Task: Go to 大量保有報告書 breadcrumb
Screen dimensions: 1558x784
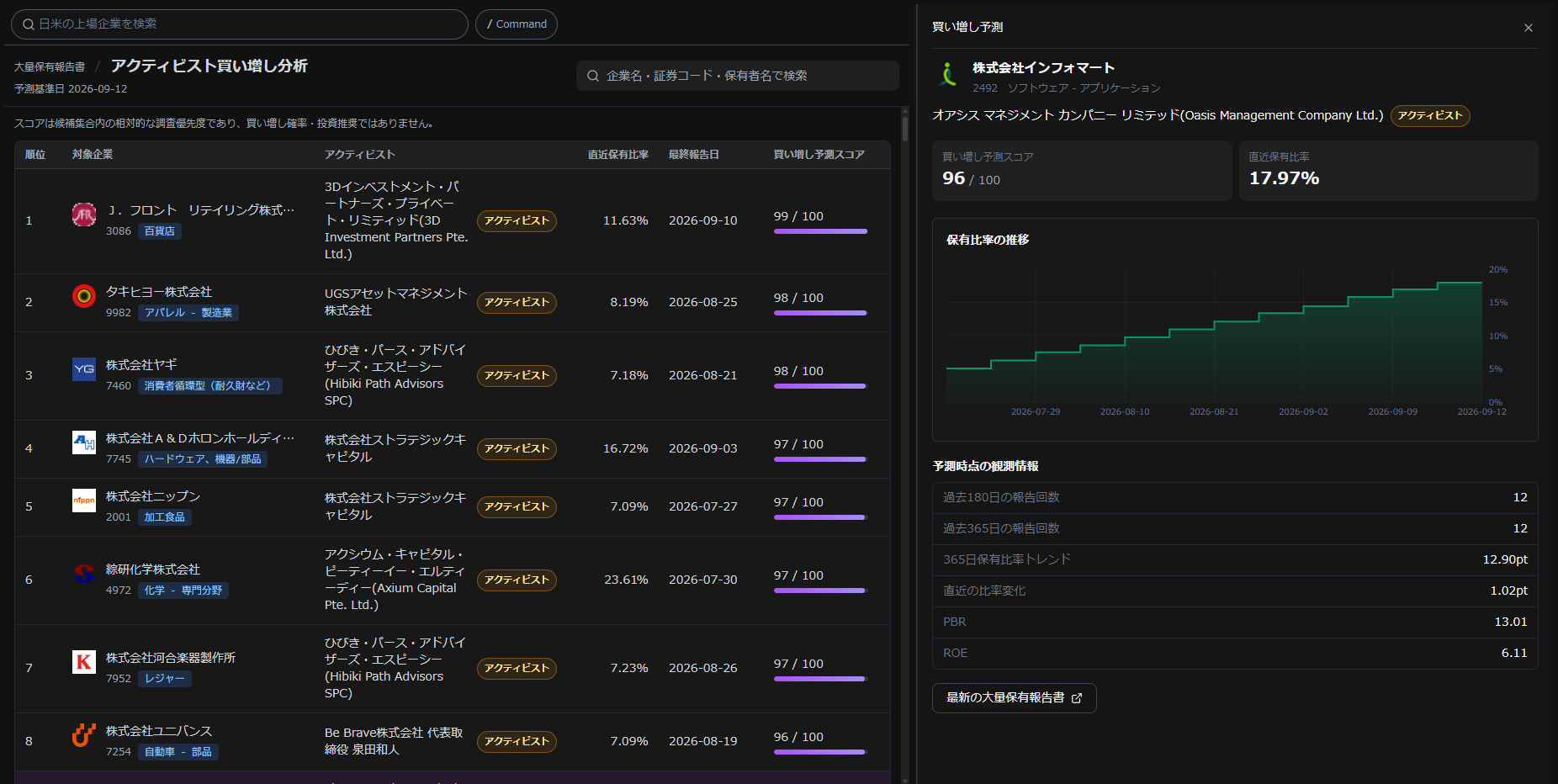Action: [x=50, y=67]
